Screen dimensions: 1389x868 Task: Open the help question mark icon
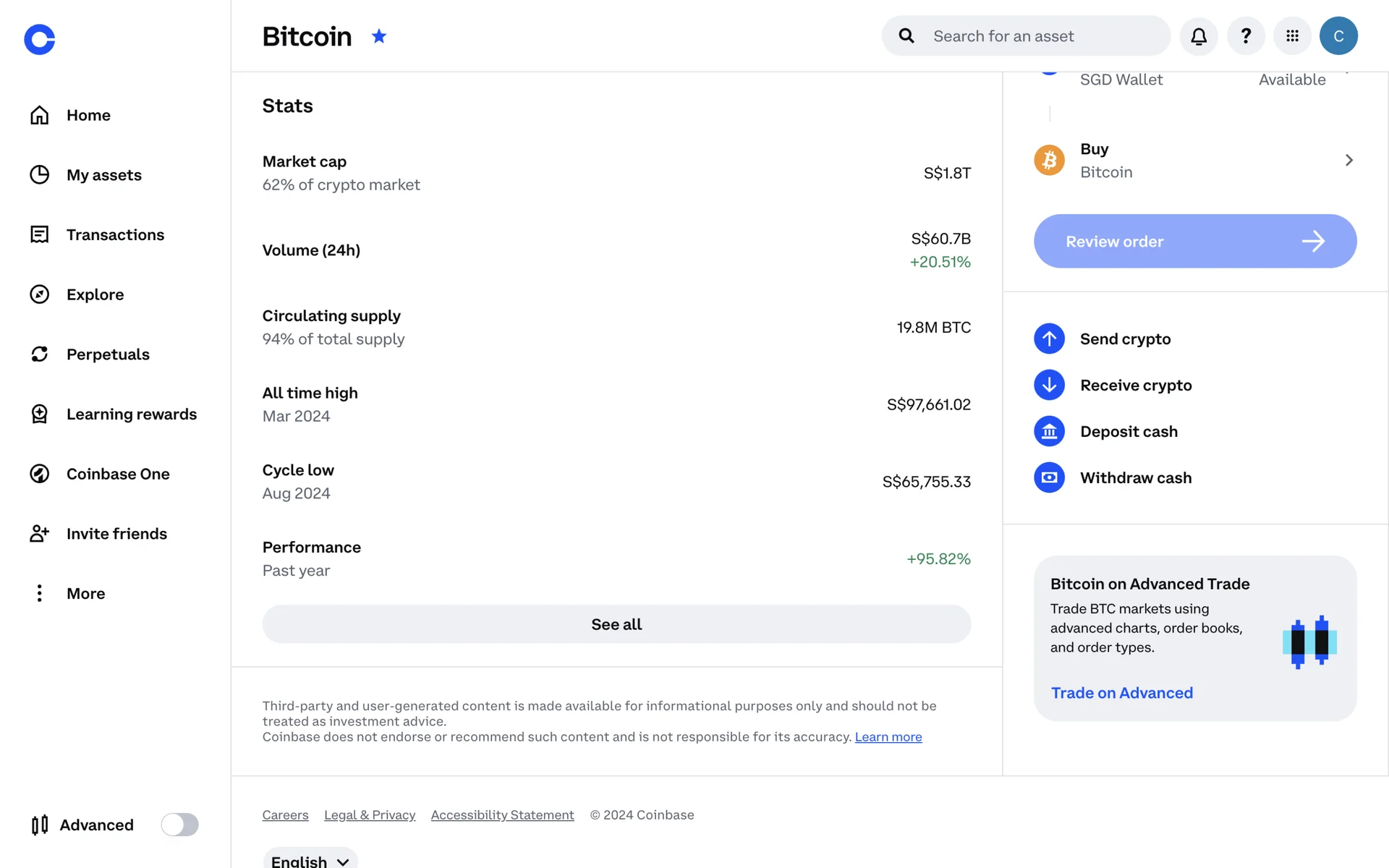coord(1246,36)
